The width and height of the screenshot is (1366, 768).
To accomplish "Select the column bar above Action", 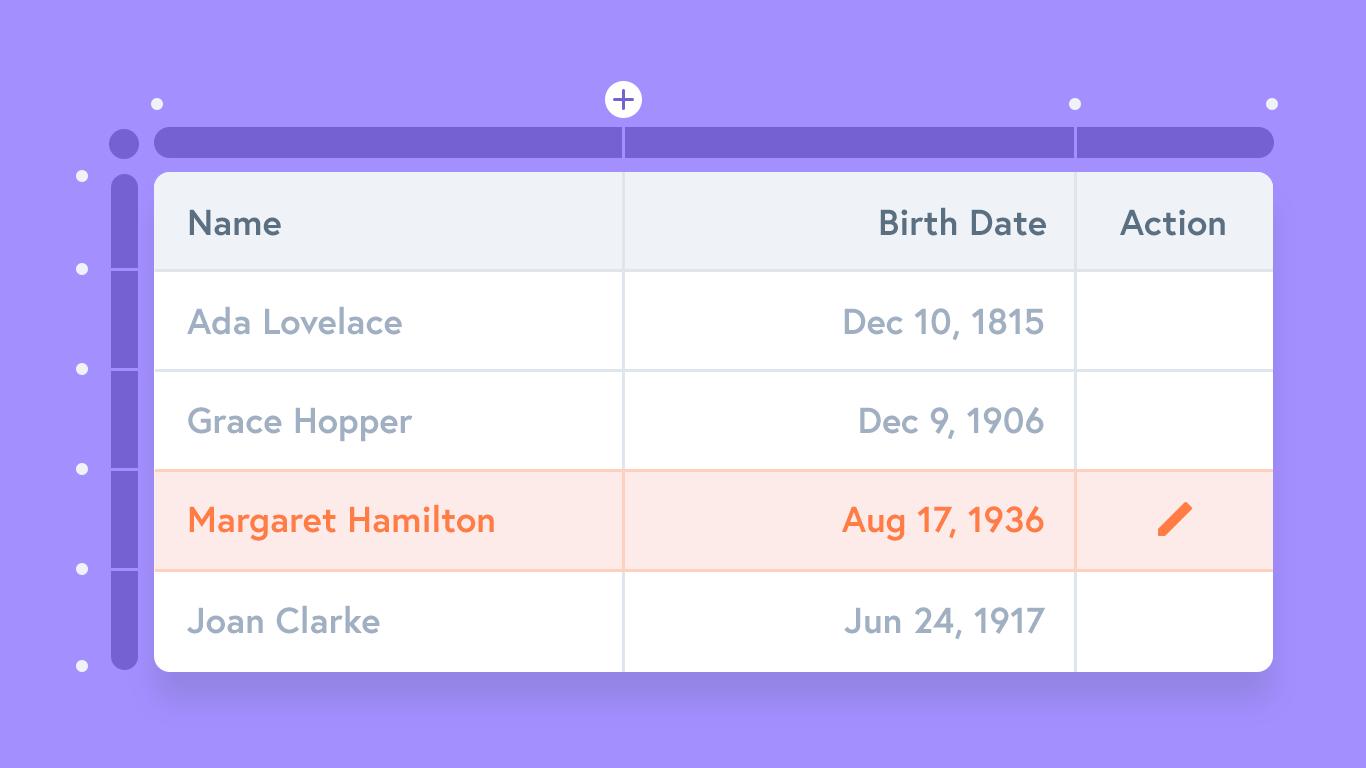I will (x=1174, y=143).
